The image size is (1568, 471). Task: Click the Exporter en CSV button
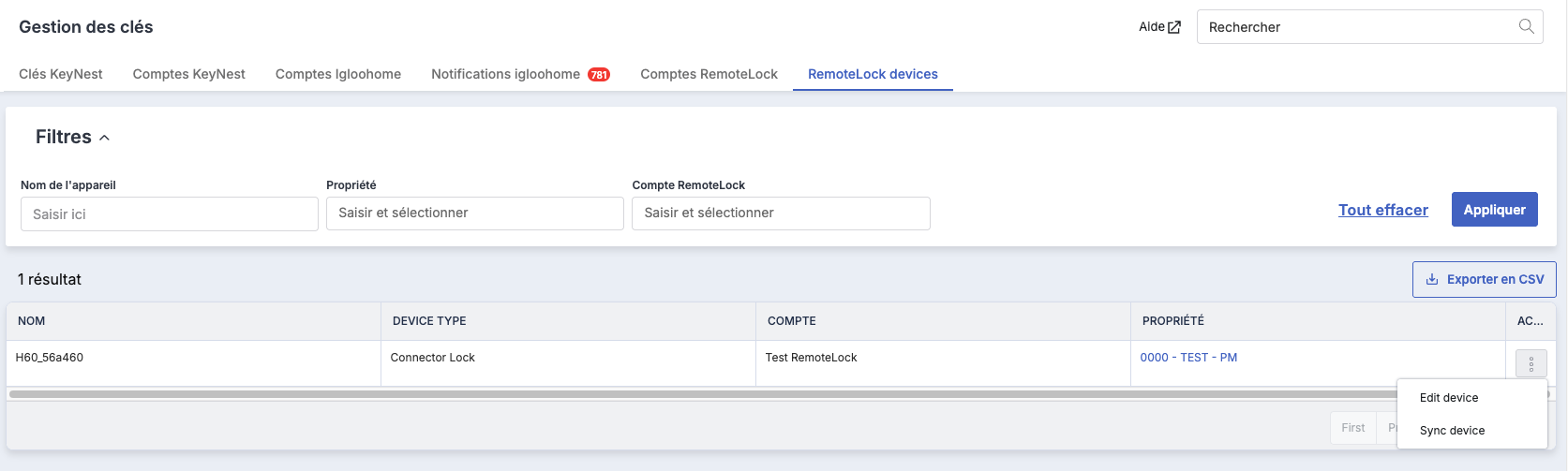pos(1485,279)
